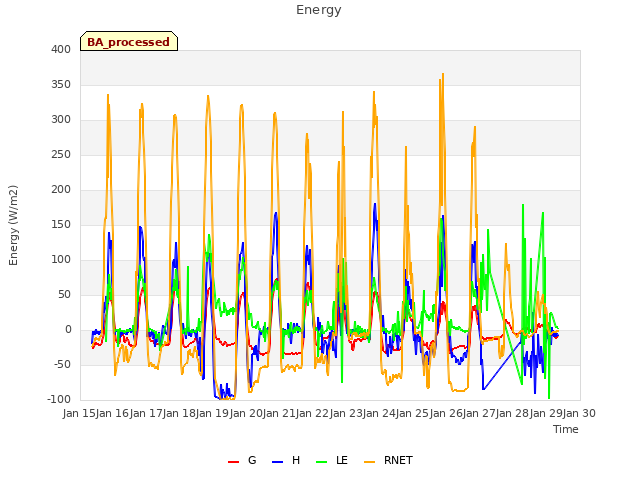Click the 250 y-axis tick label

61,155
